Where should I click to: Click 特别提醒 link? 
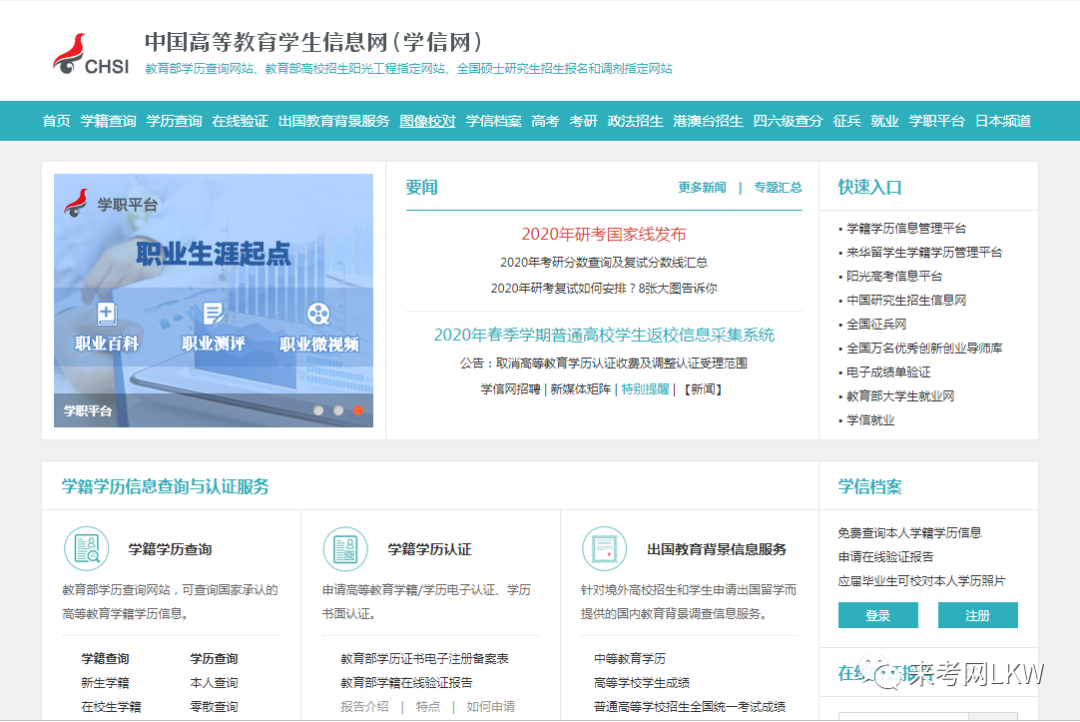645,389
